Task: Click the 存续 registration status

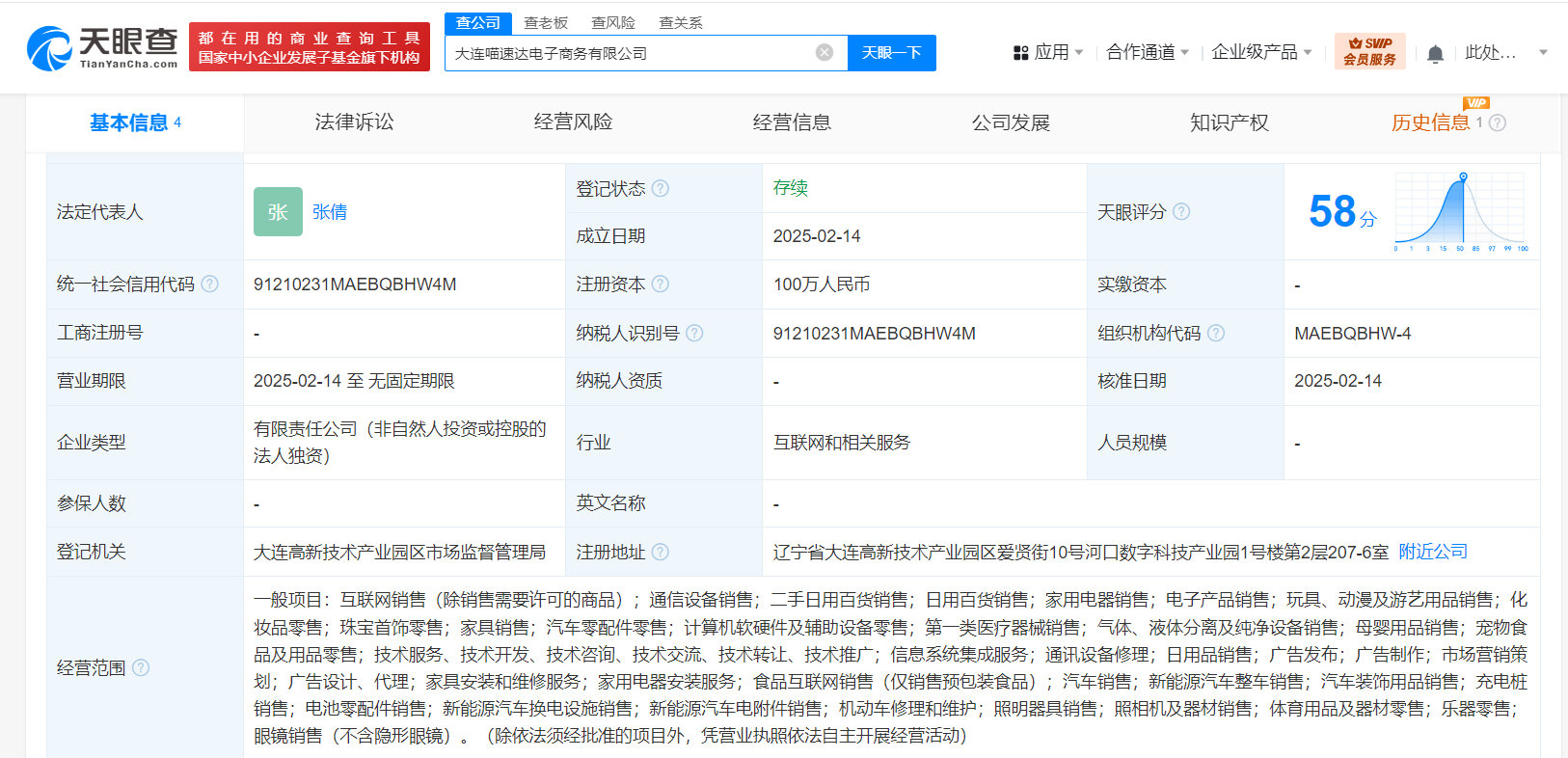Action: [791, 188]
